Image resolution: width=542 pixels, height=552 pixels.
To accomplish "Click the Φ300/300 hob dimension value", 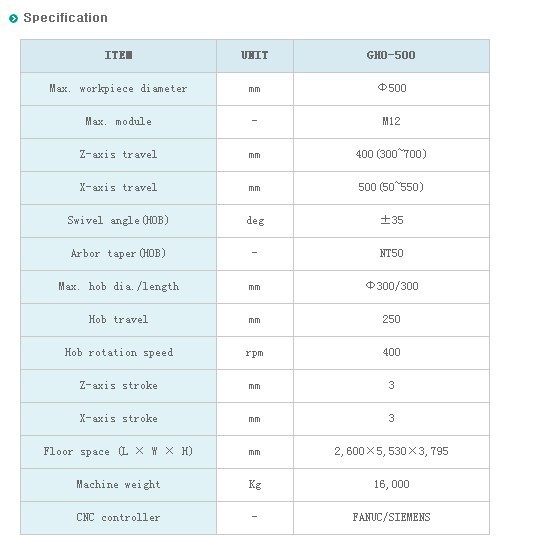I will (392, 286).
